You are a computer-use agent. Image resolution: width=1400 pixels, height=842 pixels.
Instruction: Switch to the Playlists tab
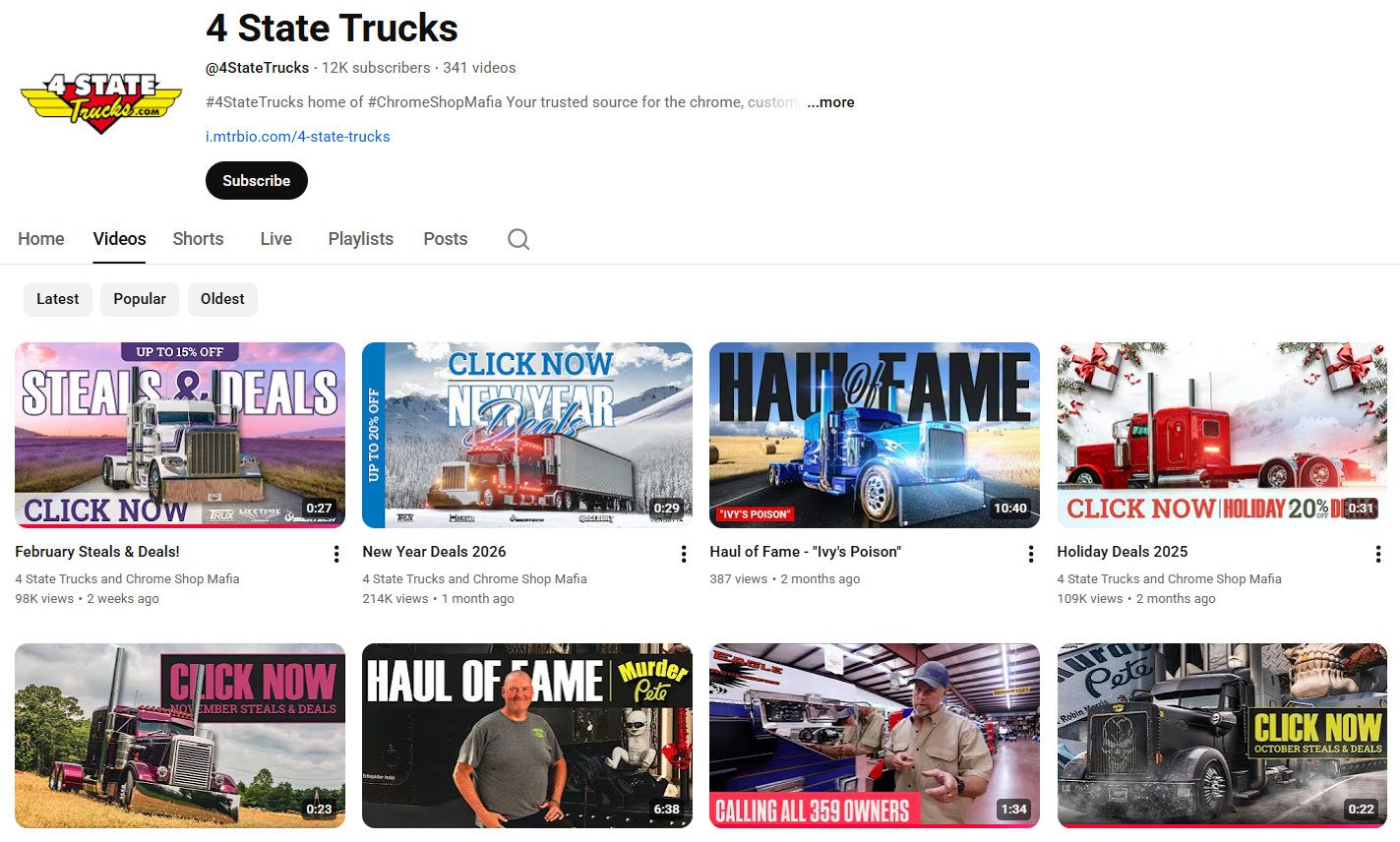[x=360, y=239]
